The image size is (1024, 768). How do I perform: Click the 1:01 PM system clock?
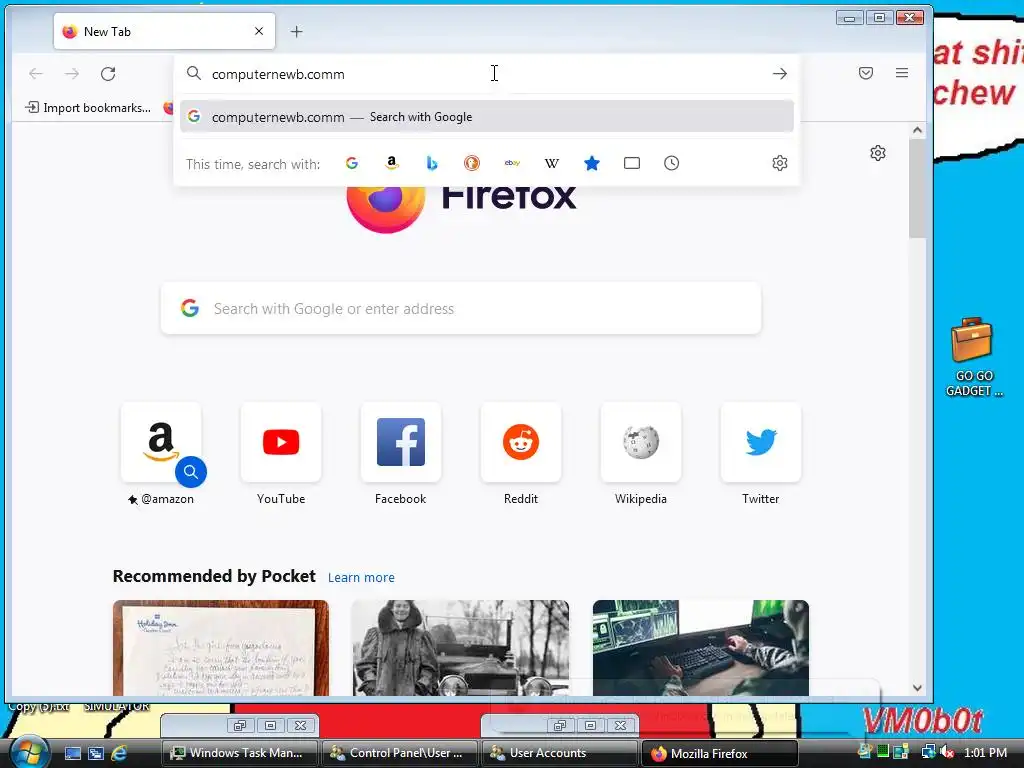(x=985, y=752)
